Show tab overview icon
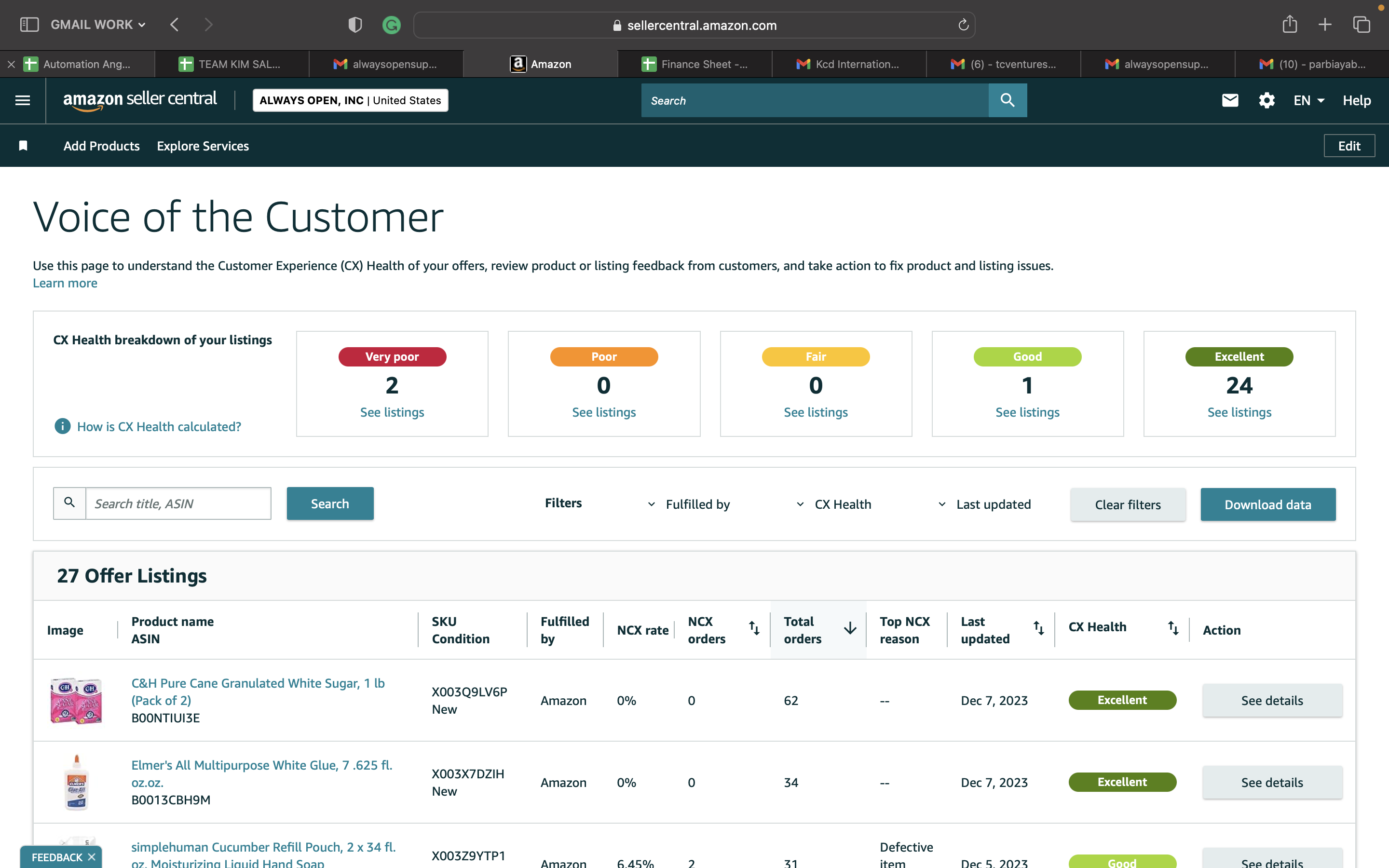 coord(1362,24)
